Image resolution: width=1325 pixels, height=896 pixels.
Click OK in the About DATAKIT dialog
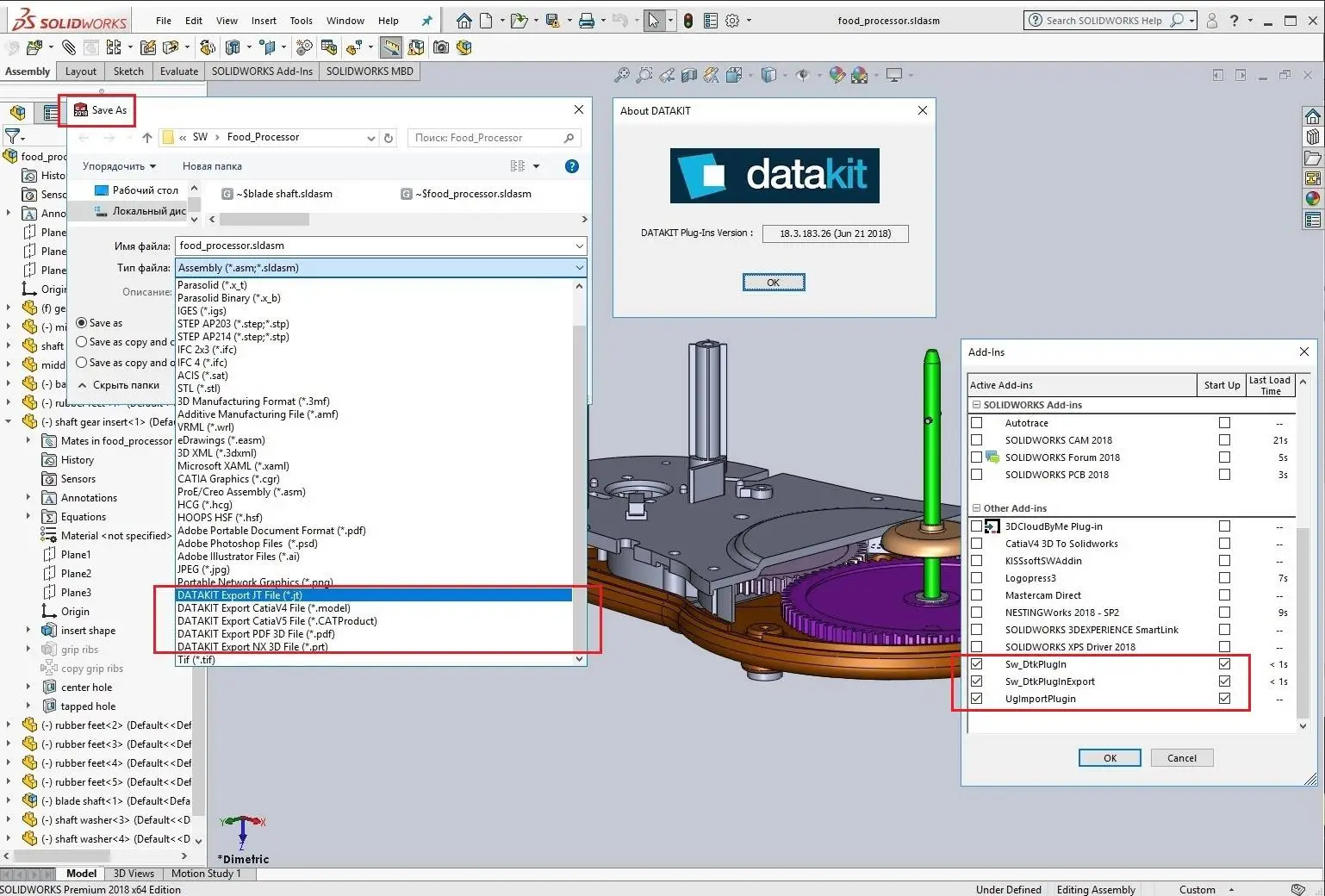pos(773,283)
